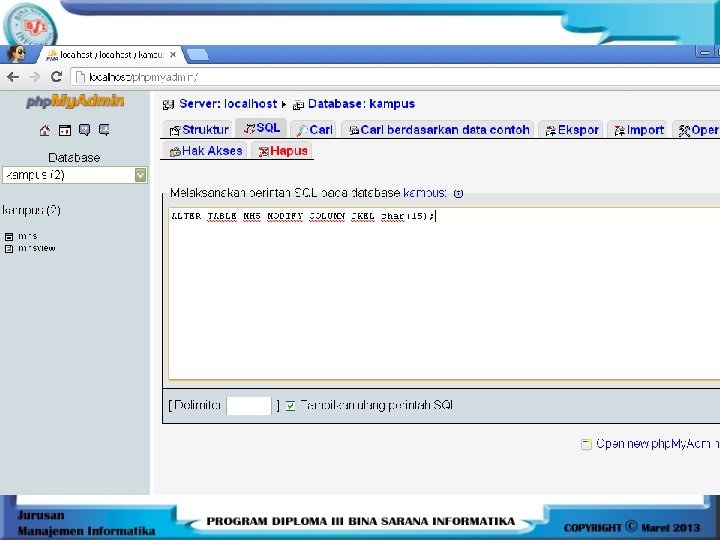Open the SQL documentation icon in sidebar
Viewport: 720px width, 540px height.
click(x=104, y=130)
